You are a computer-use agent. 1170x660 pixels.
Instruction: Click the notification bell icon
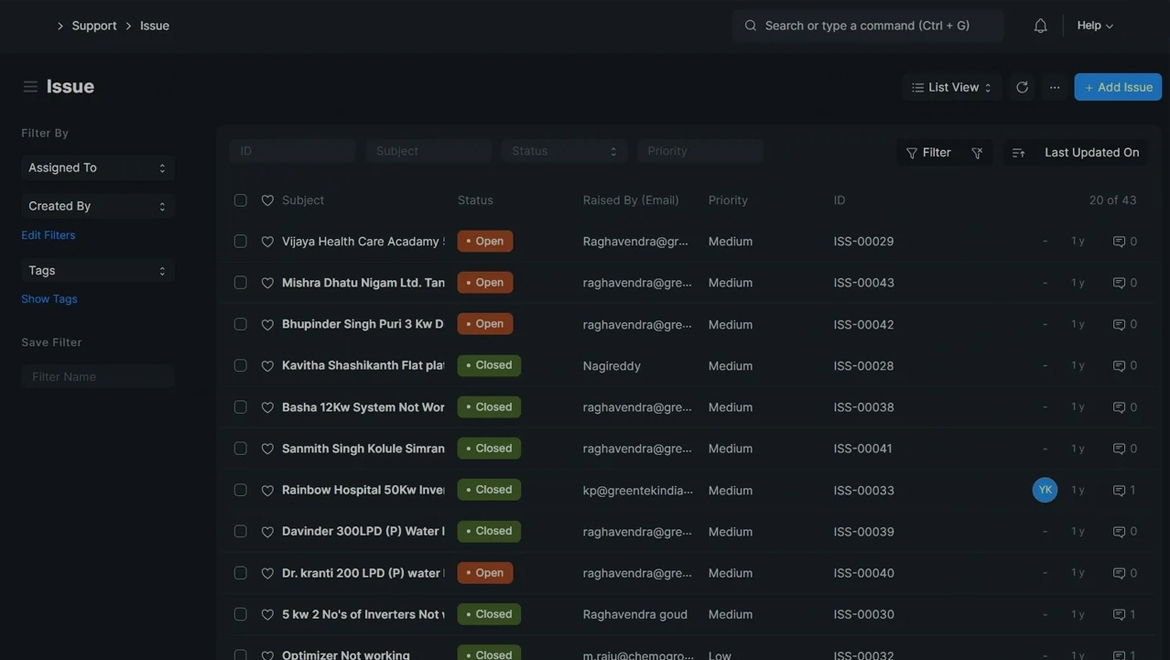point(1040,26)
